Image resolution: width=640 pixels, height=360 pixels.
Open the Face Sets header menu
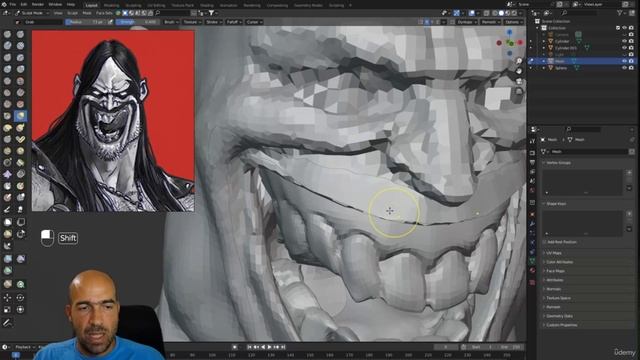click(x=104, y=13)
